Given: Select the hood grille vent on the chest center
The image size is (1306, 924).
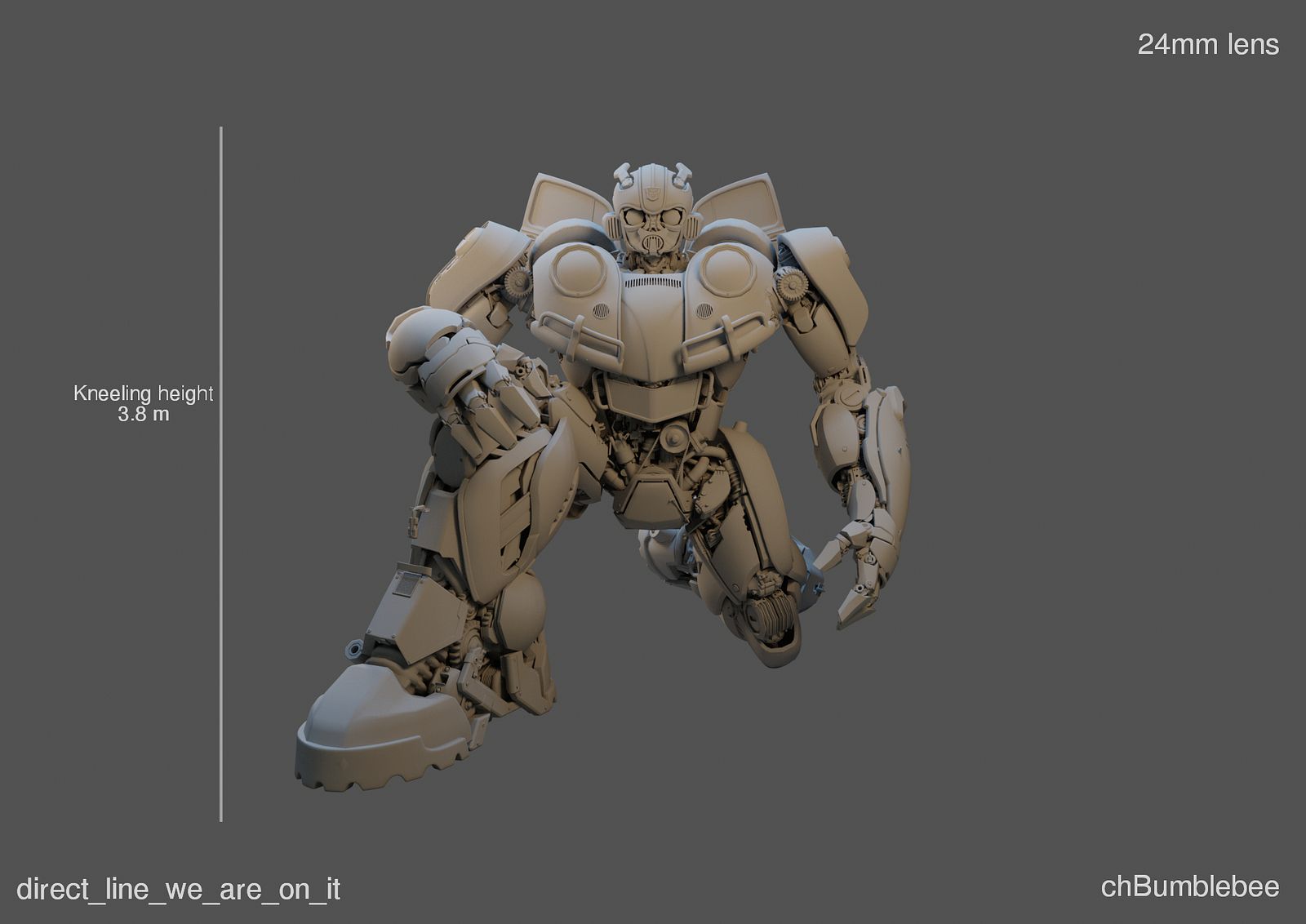Looking at the screenshot, I should [x=652, y=282].
